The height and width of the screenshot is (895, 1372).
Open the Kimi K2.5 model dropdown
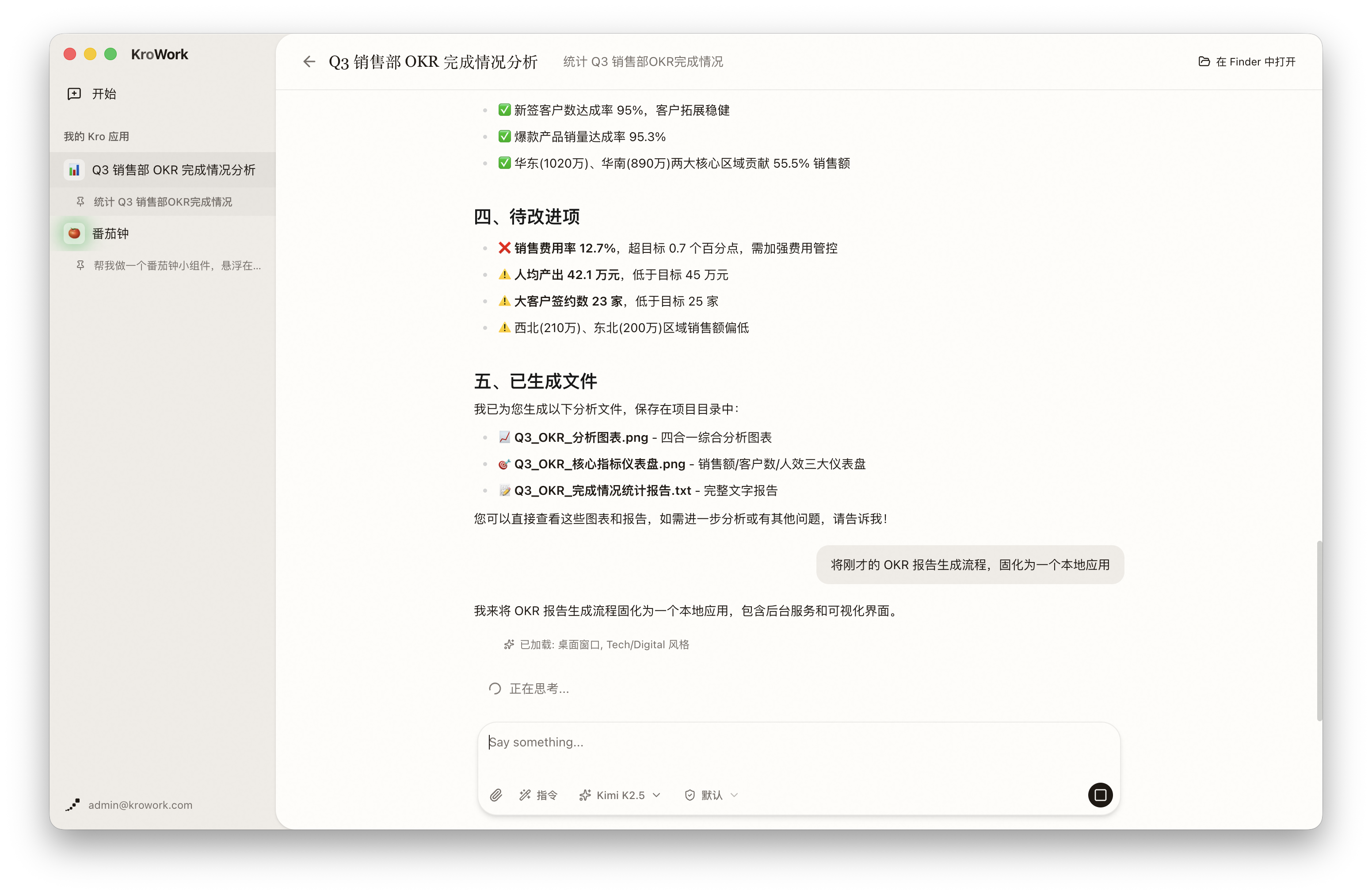(620, 795)
